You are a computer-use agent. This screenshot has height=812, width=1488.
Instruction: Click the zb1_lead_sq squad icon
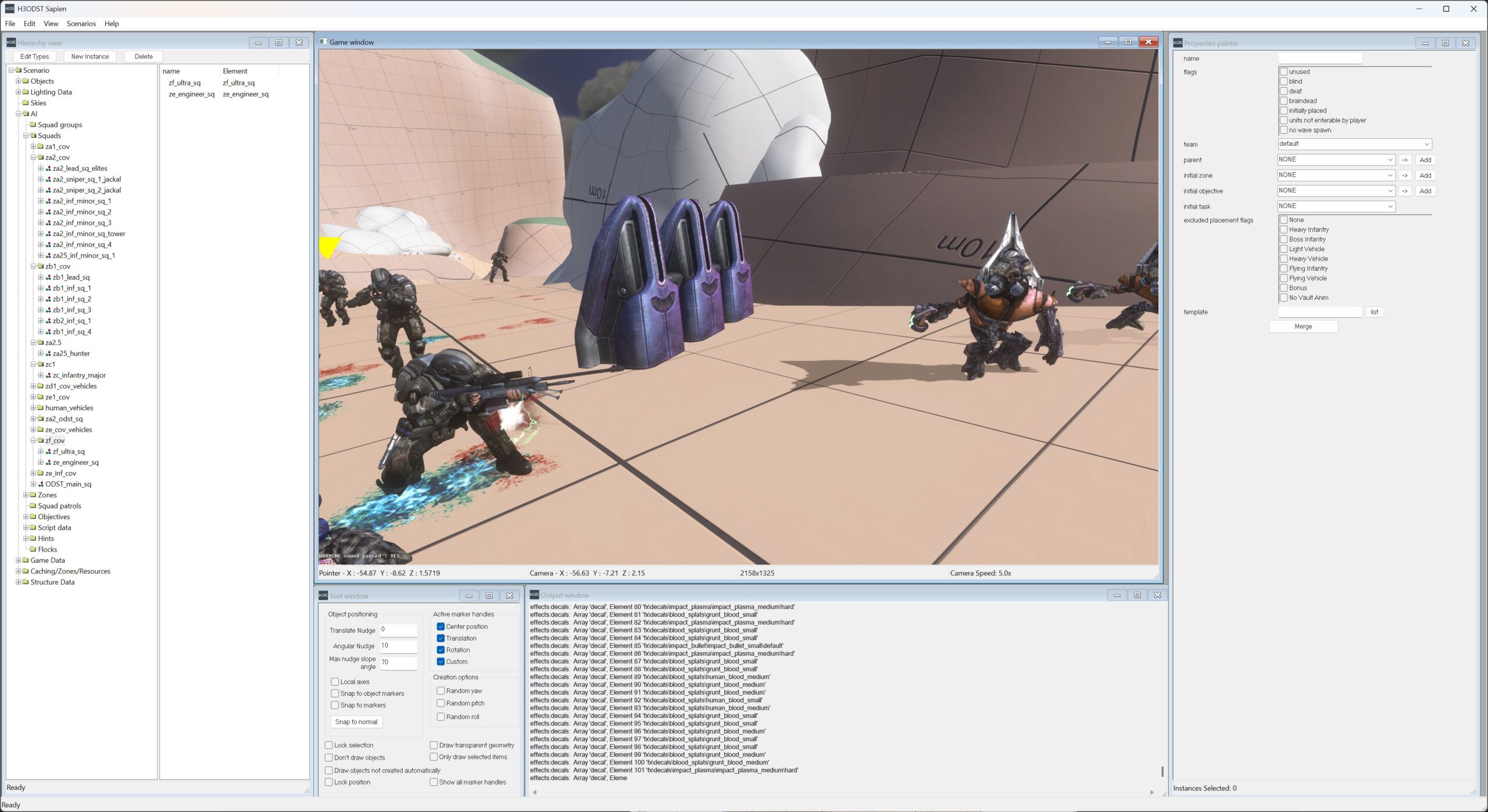click(x=48, y=277)
